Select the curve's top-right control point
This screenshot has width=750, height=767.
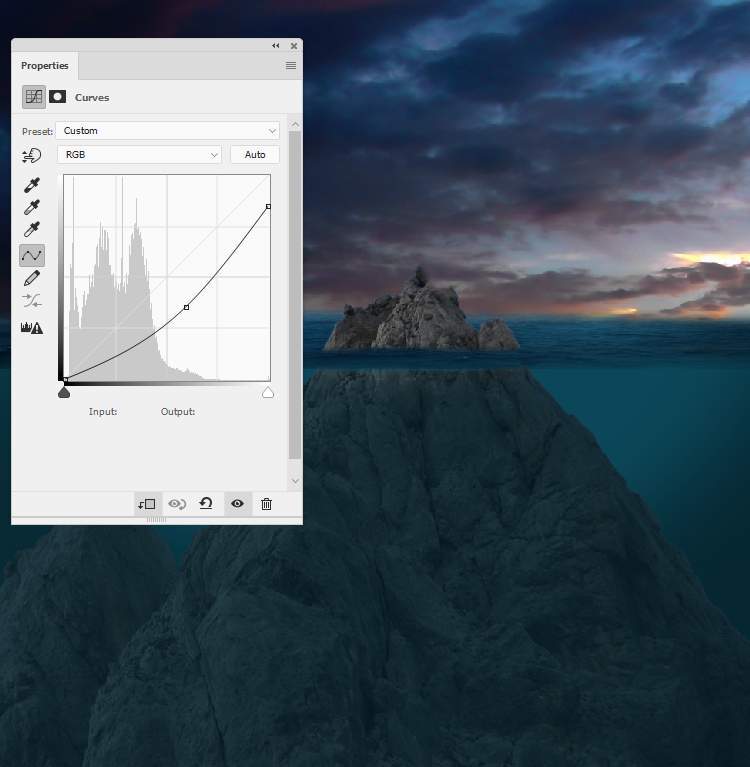(268, 206)
